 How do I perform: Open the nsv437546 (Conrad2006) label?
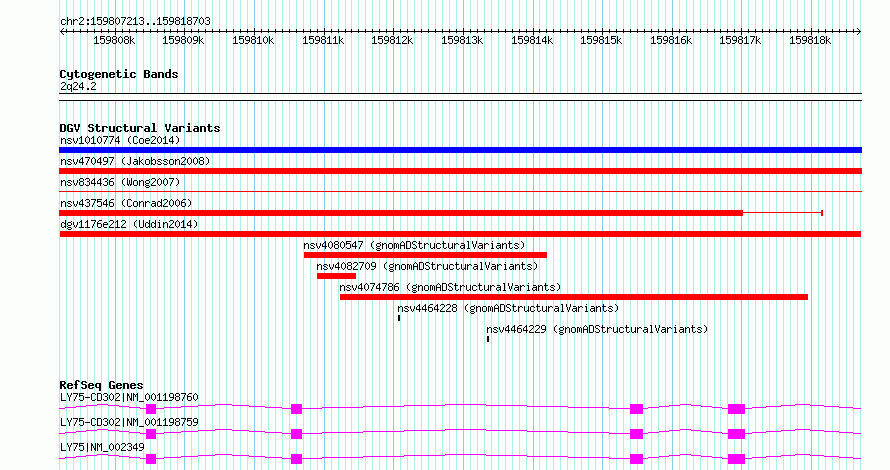click(x=126, y=203)
